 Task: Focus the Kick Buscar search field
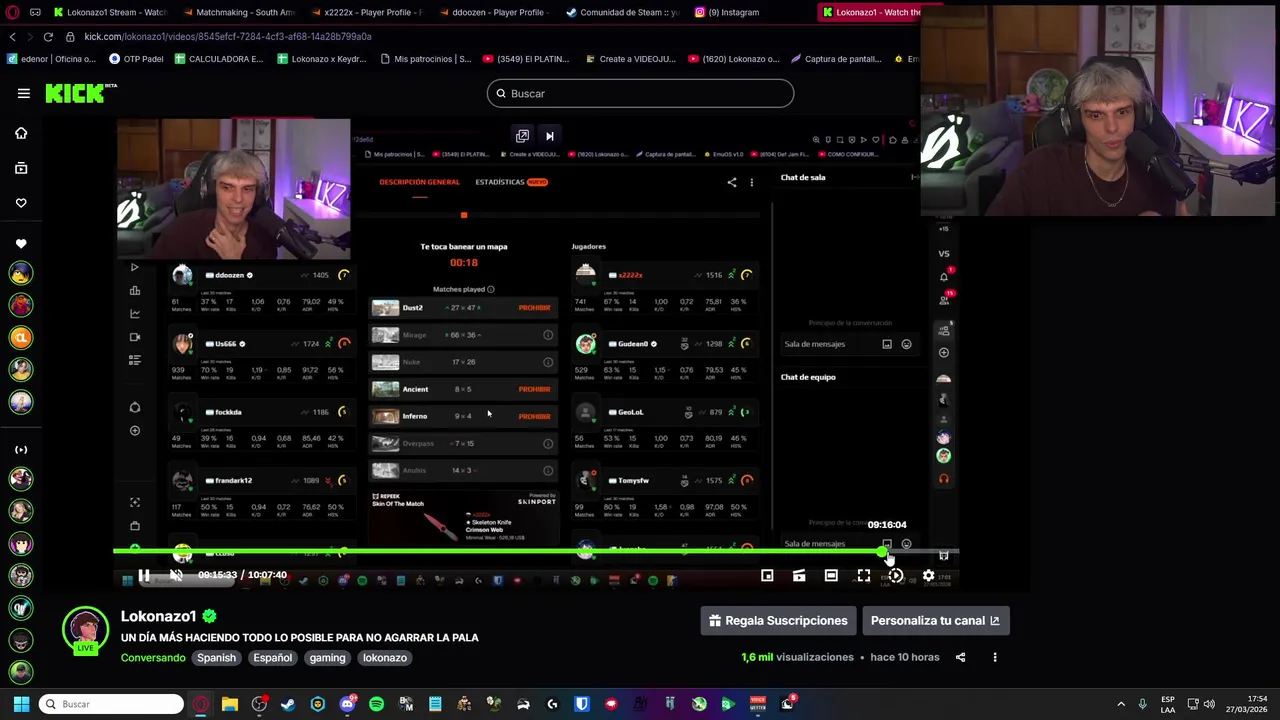640,93
